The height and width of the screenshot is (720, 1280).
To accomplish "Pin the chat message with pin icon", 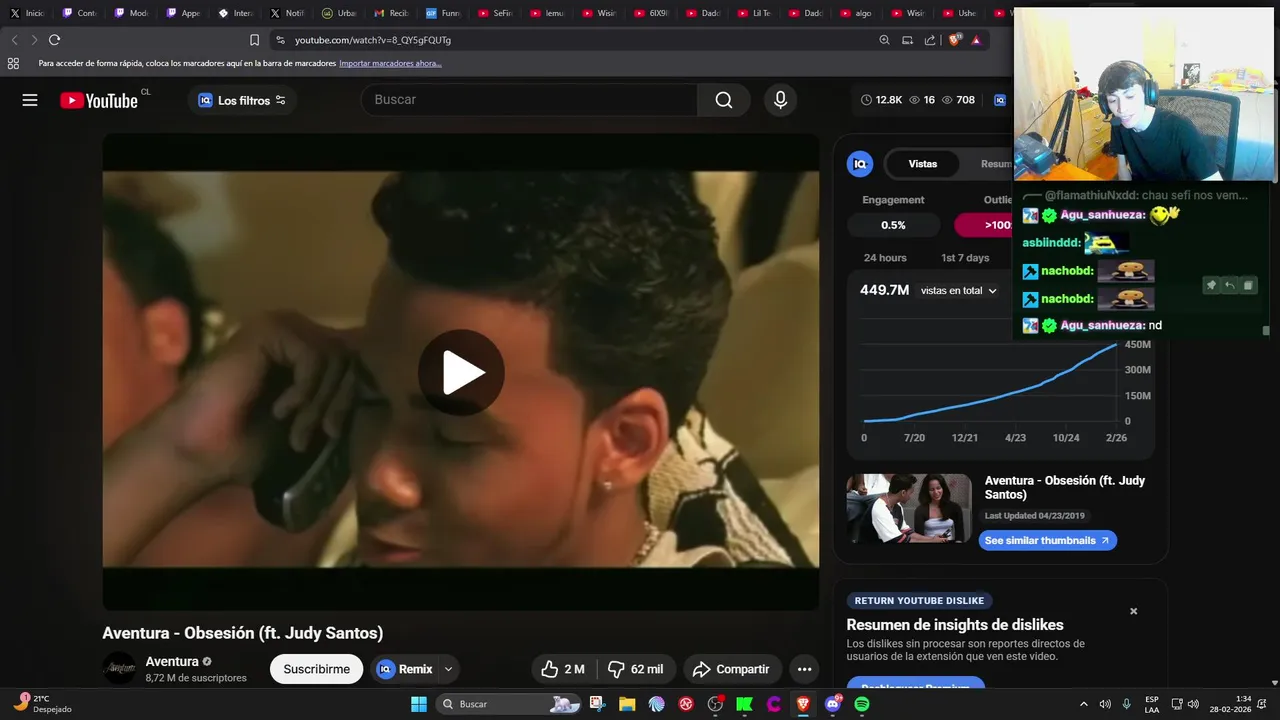I will 1211,286.
